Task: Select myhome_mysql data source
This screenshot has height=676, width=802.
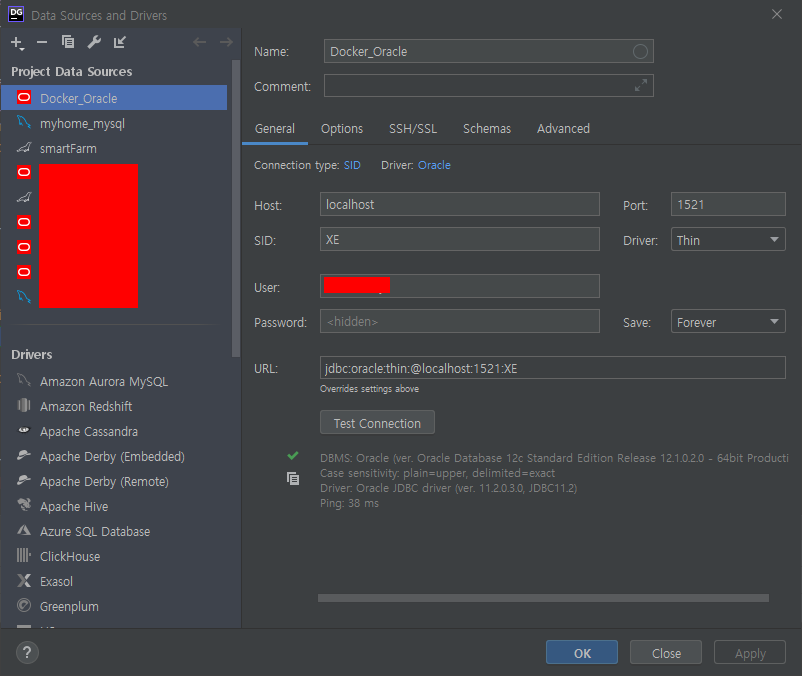Action: [114, 123]
